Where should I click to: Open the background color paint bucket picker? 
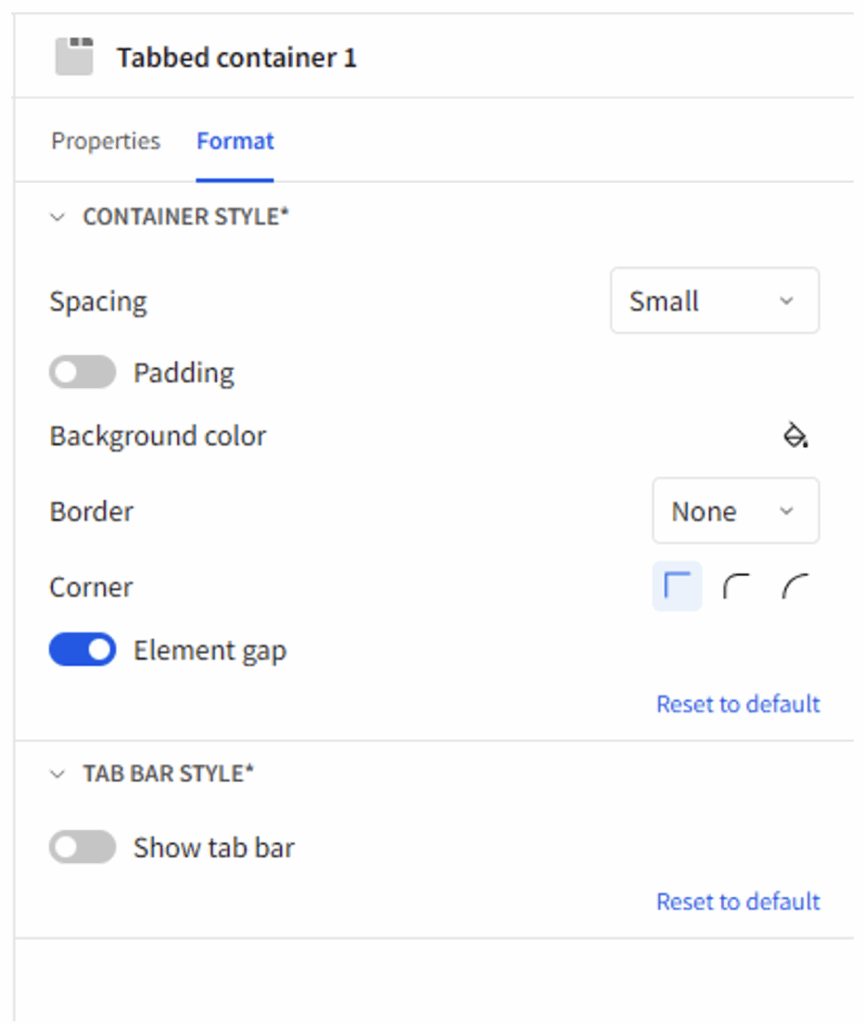click(795, 436)
